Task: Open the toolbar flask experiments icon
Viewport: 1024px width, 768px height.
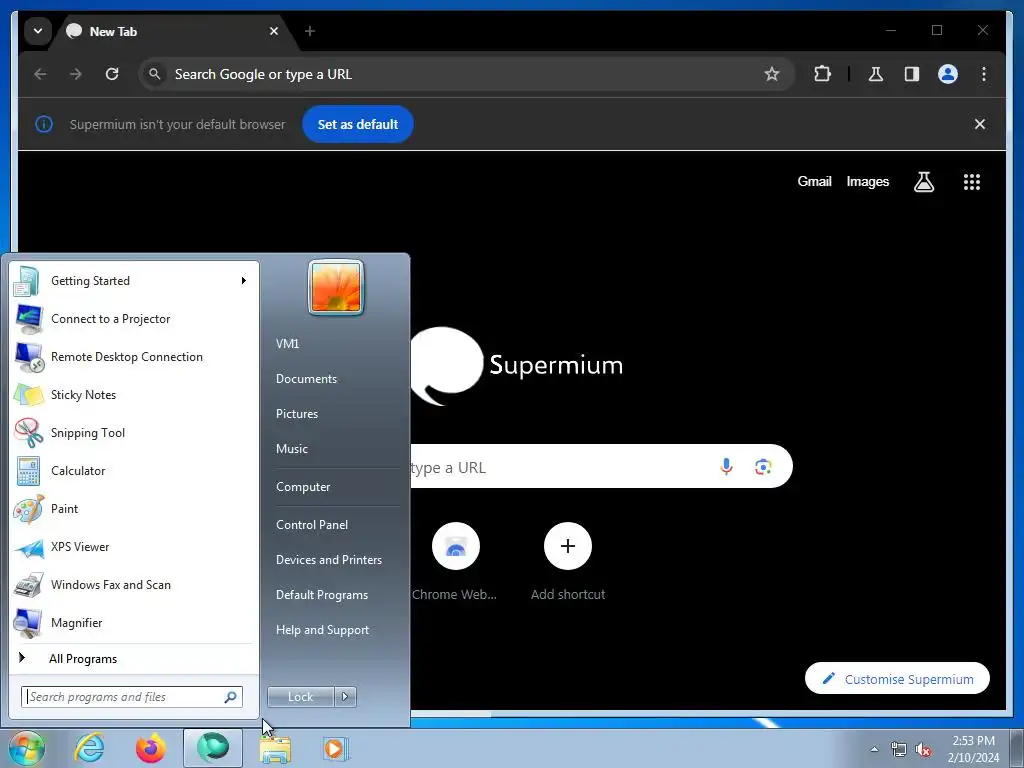Action: pyautogui.click(x=876, y=74)
